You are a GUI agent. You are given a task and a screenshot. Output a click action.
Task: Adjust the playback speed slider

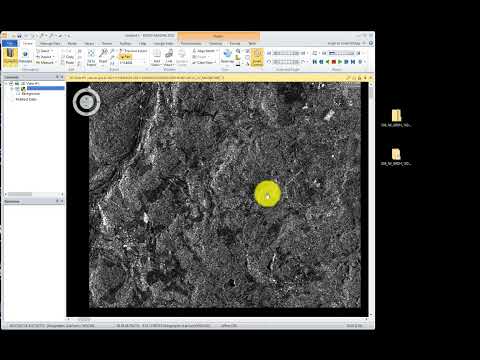(x=342, y=53)
